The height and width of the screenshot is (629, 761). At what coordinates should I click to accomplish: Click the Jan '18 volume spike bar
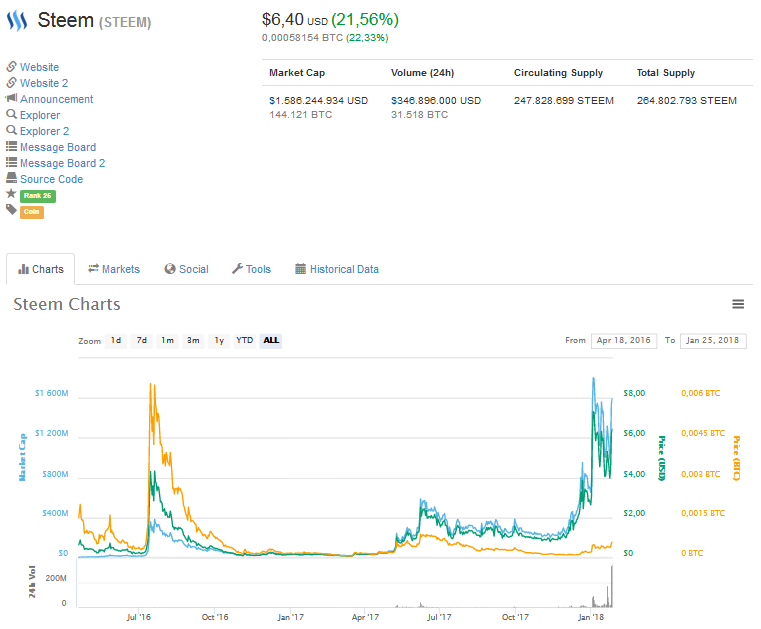612,586
